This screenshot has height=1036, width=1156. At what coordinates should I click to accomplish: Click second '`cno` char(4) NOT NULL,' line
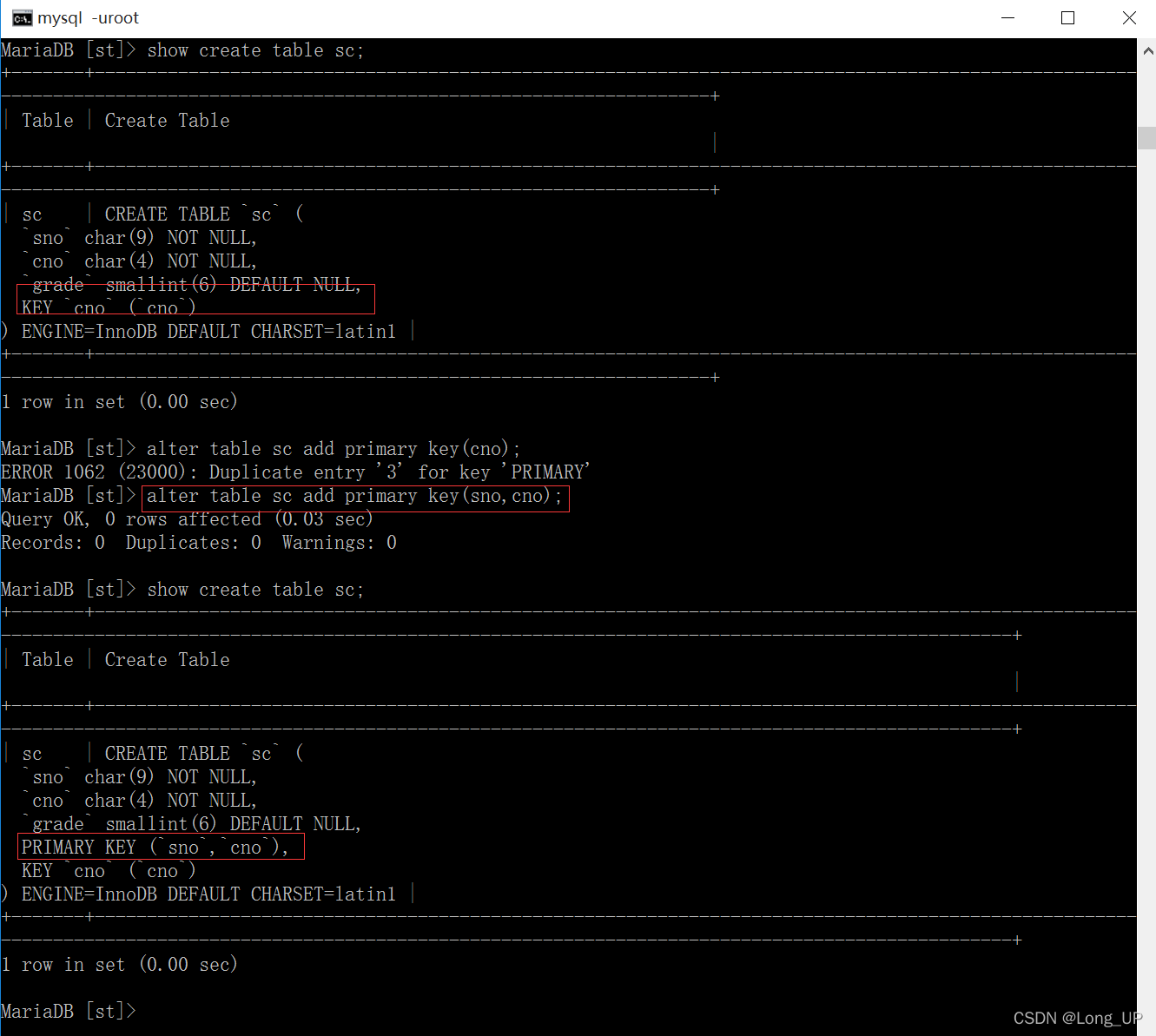pyautogui.click(x=140, y=801)
